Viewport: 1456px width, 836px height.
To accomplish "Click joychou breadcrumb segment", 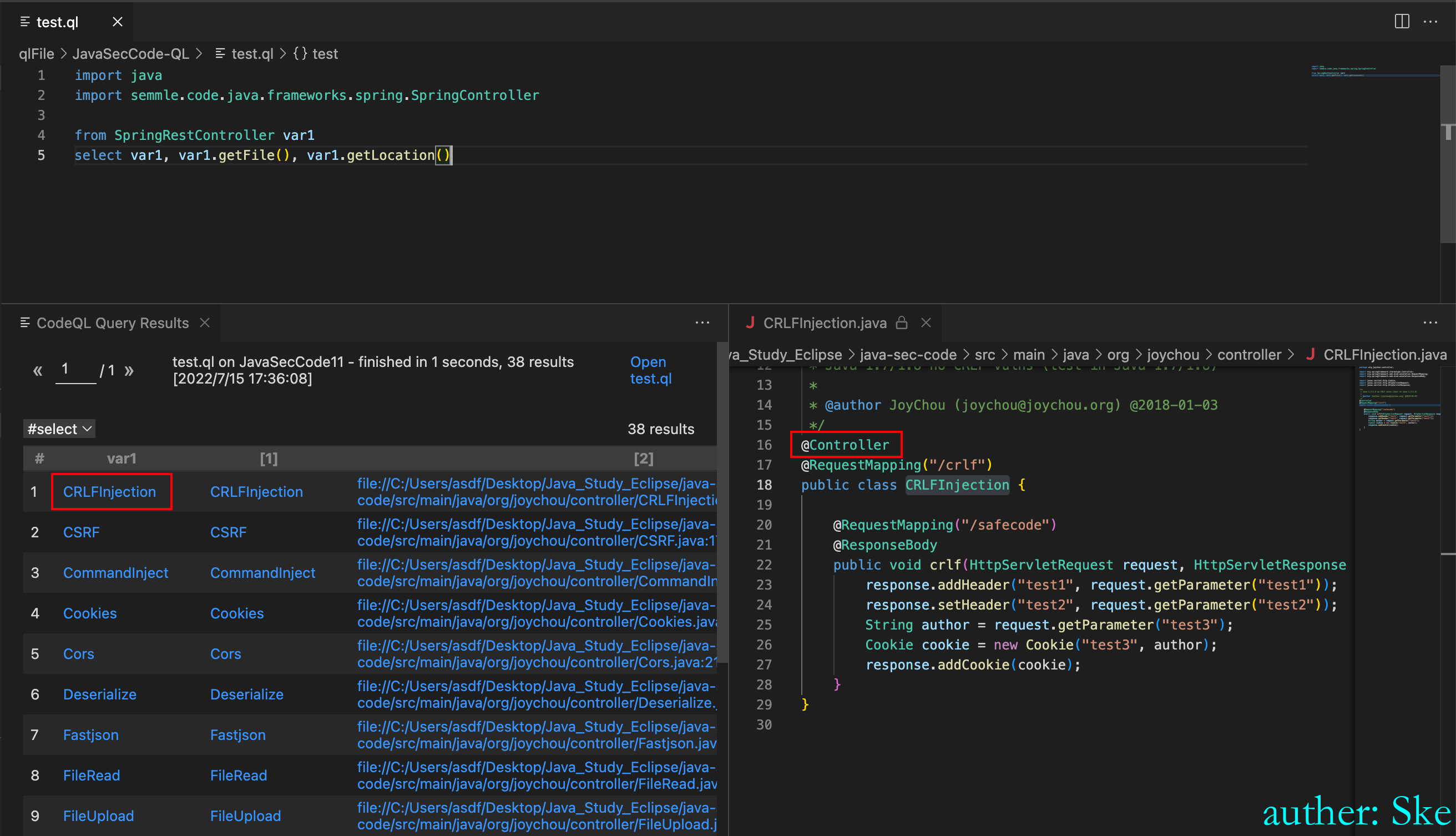I will click(1172, 354).
